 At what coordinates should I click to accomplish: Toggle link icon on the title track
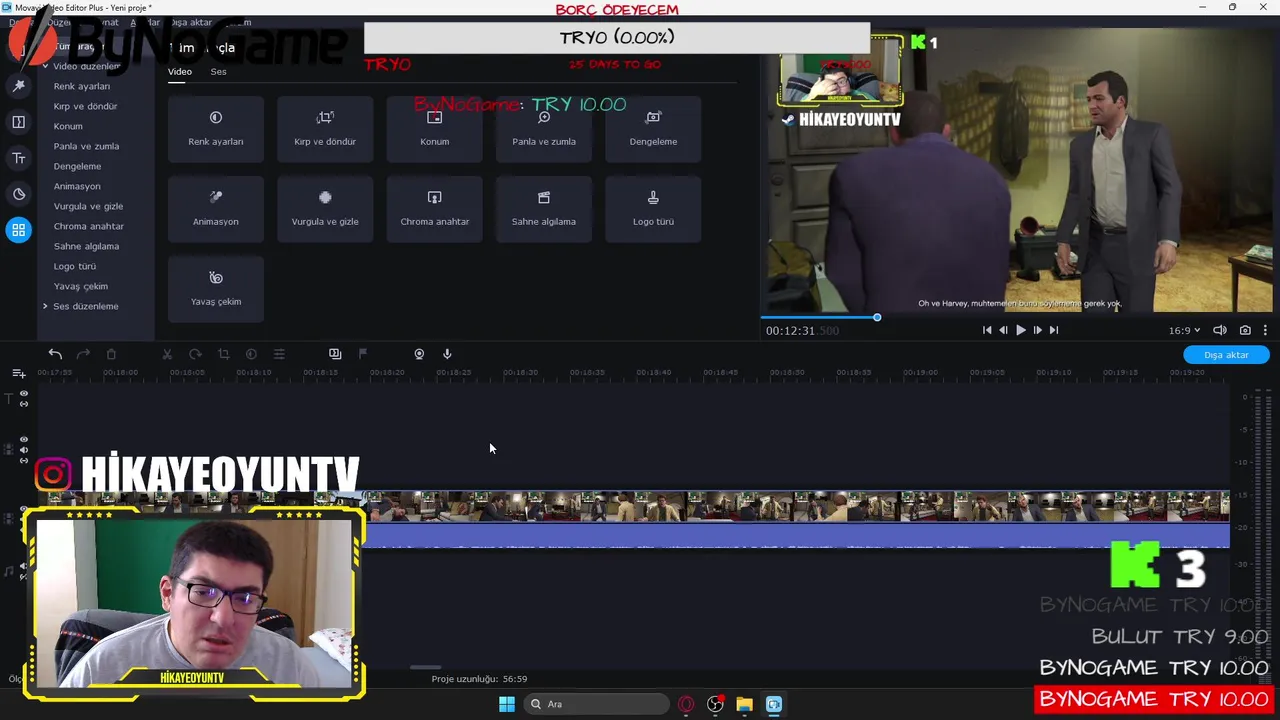point(24,404)
